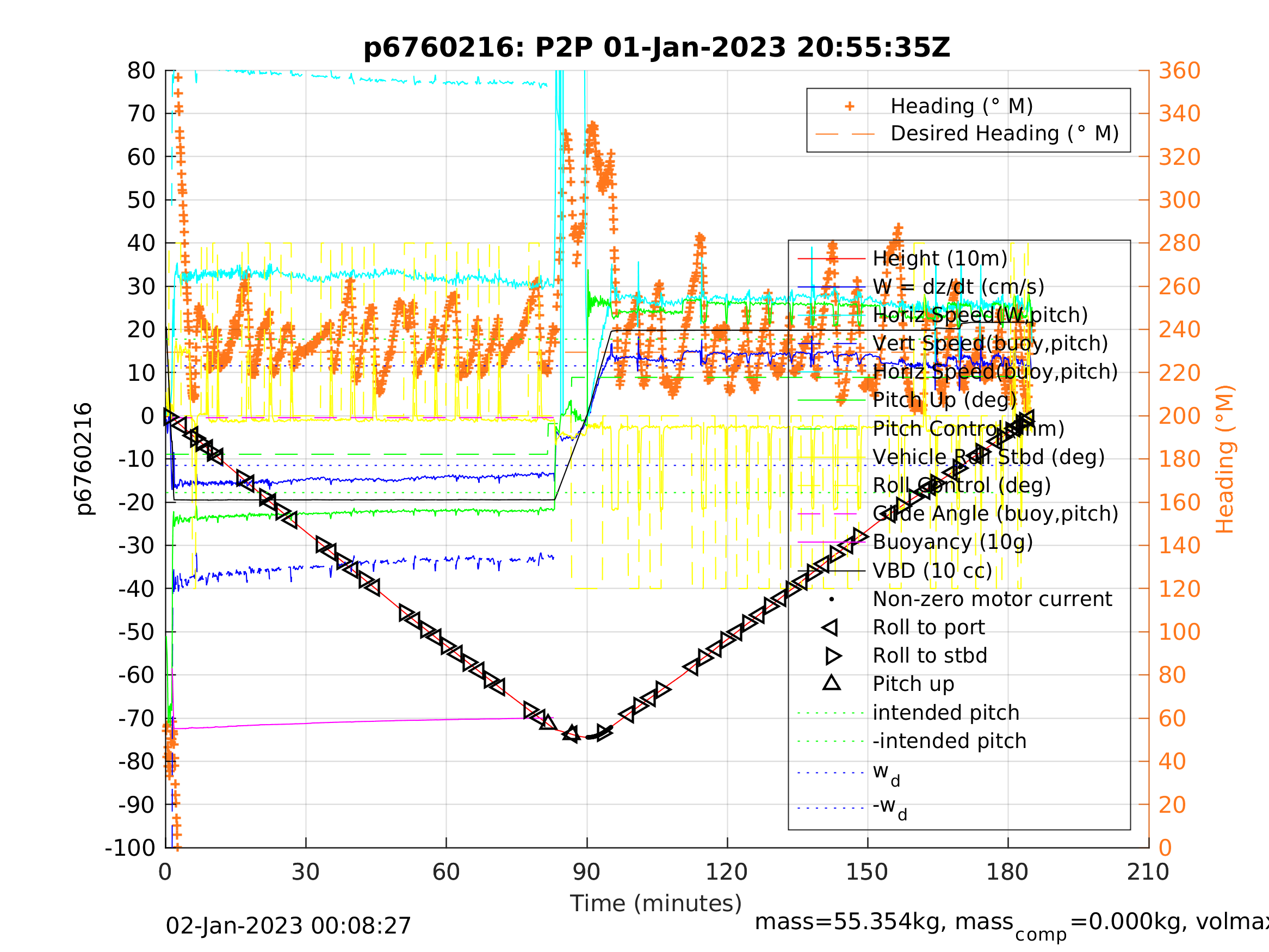Screen dimensions: 1269x952
Task: Click the orange plus marker in heading legend
Action: coord(850,106)
